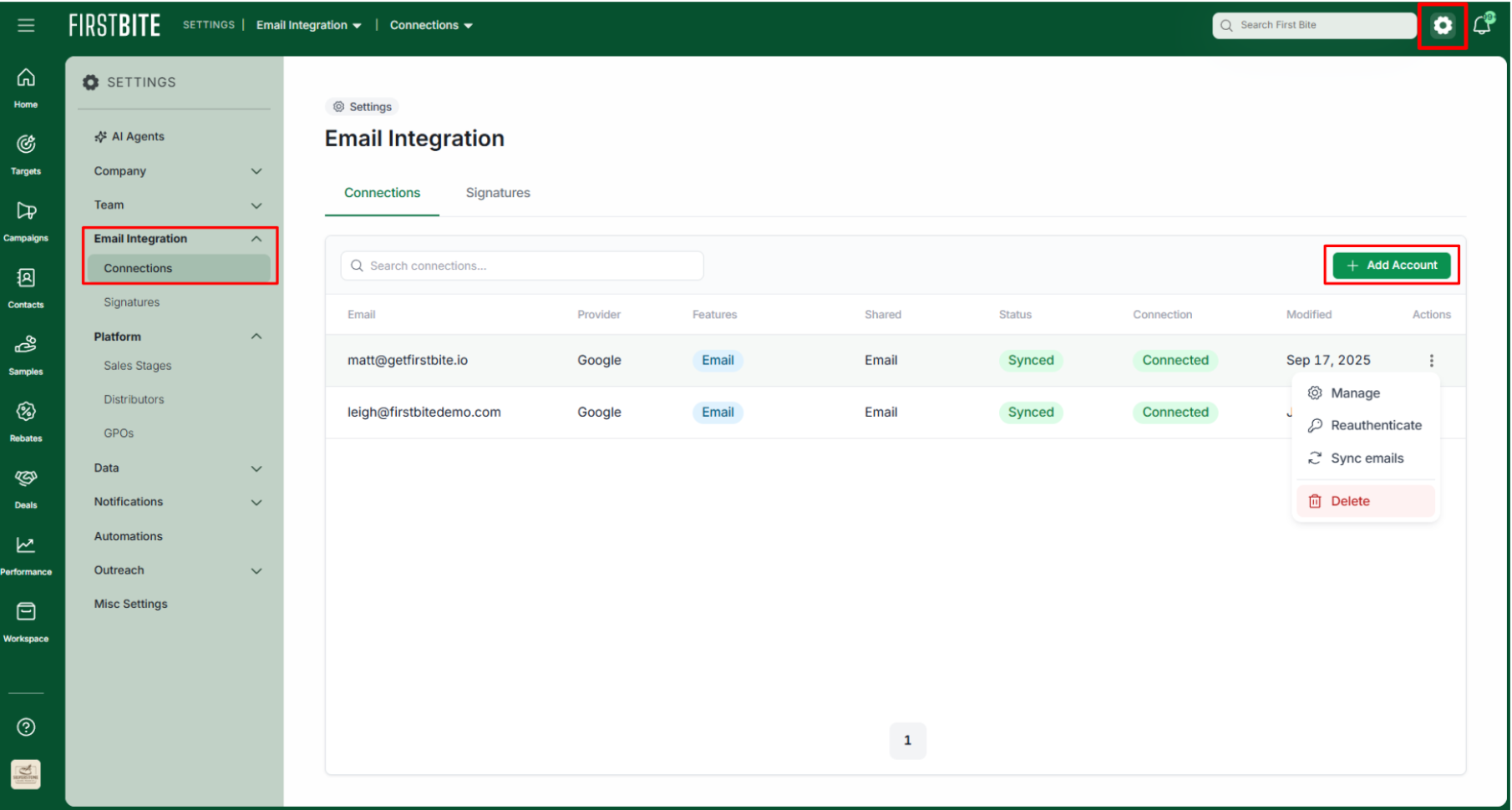
Task: Collapse the Platform section
Action: pyautogui.click(x=178, y=337)
